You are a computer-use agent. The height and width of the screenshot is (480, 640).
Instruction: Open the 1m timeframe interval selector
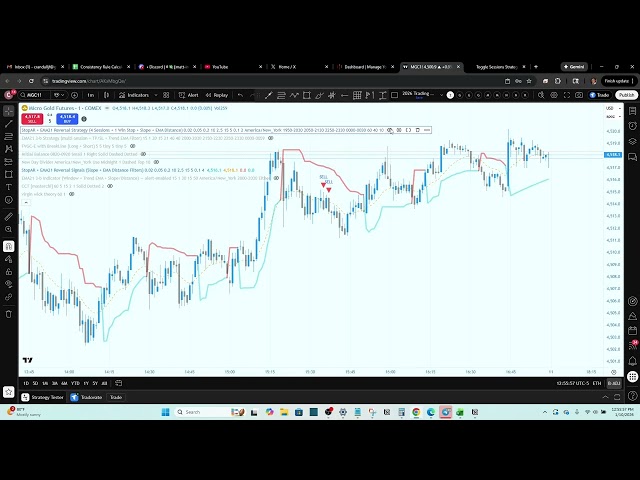point(91,95)
